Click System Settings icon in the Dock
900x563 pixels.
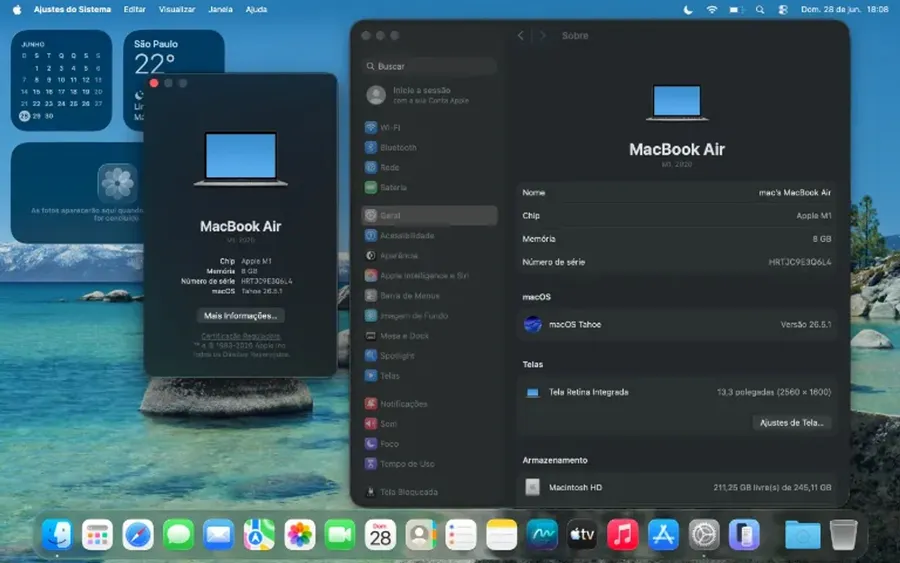704,534
